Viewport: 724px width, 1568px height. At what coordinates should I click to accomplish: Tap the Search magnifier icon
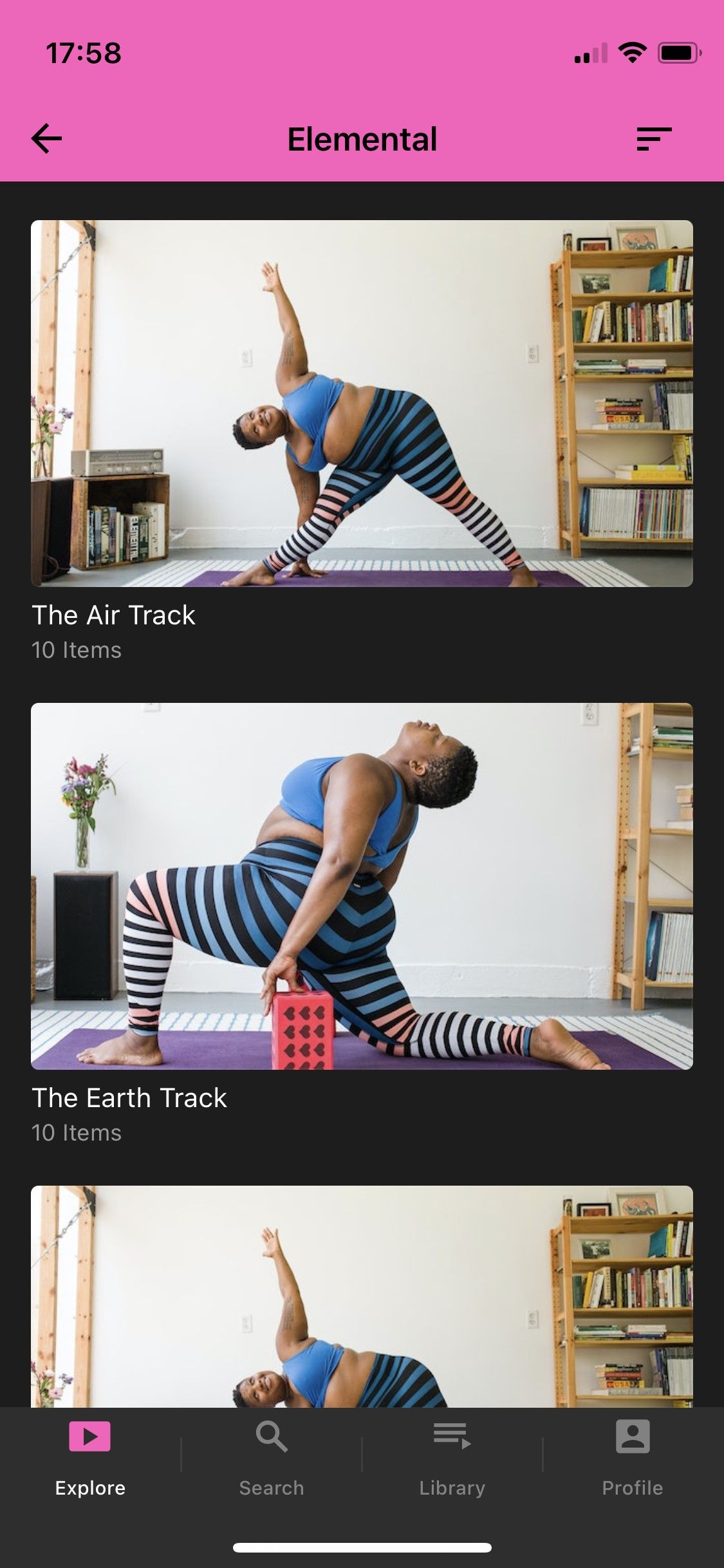coord(272,1436)
